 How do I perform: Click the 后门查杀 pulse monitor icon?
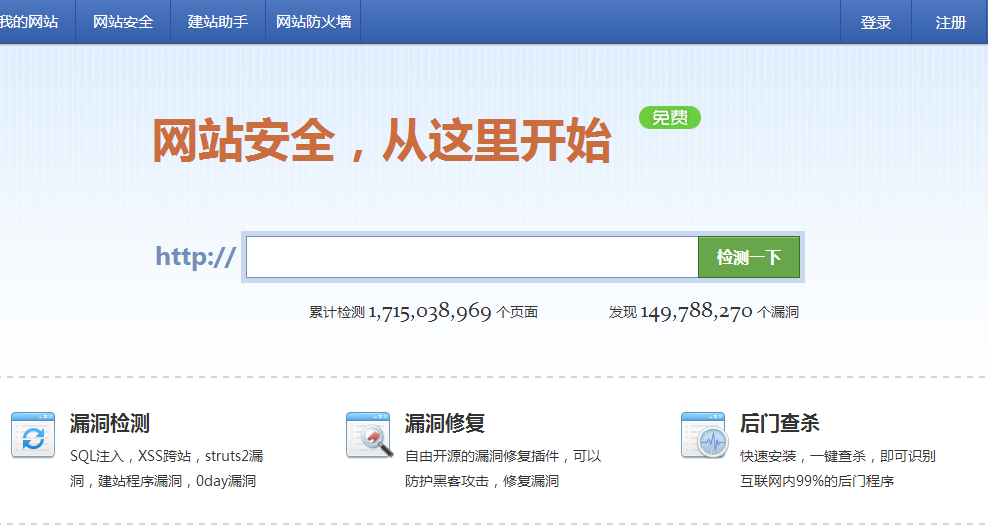tap(703, 434)
